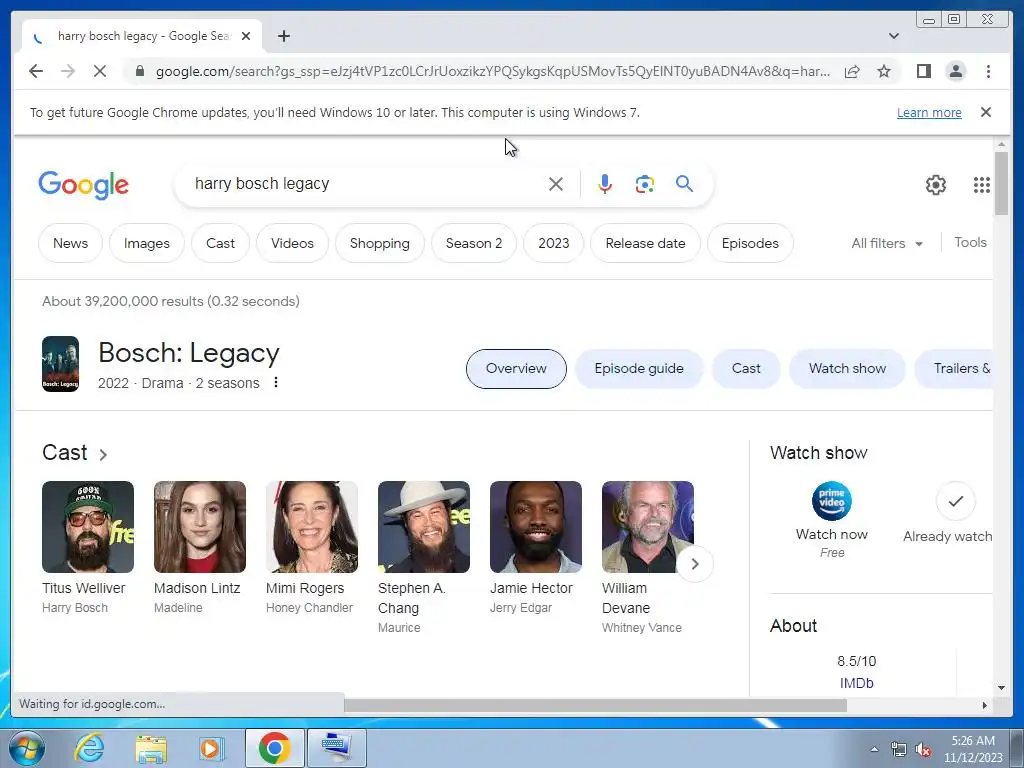Show hidden system tray icons
Image resolution: width=1024 pixels, height=768 pixels.
[x=874, y=749]
